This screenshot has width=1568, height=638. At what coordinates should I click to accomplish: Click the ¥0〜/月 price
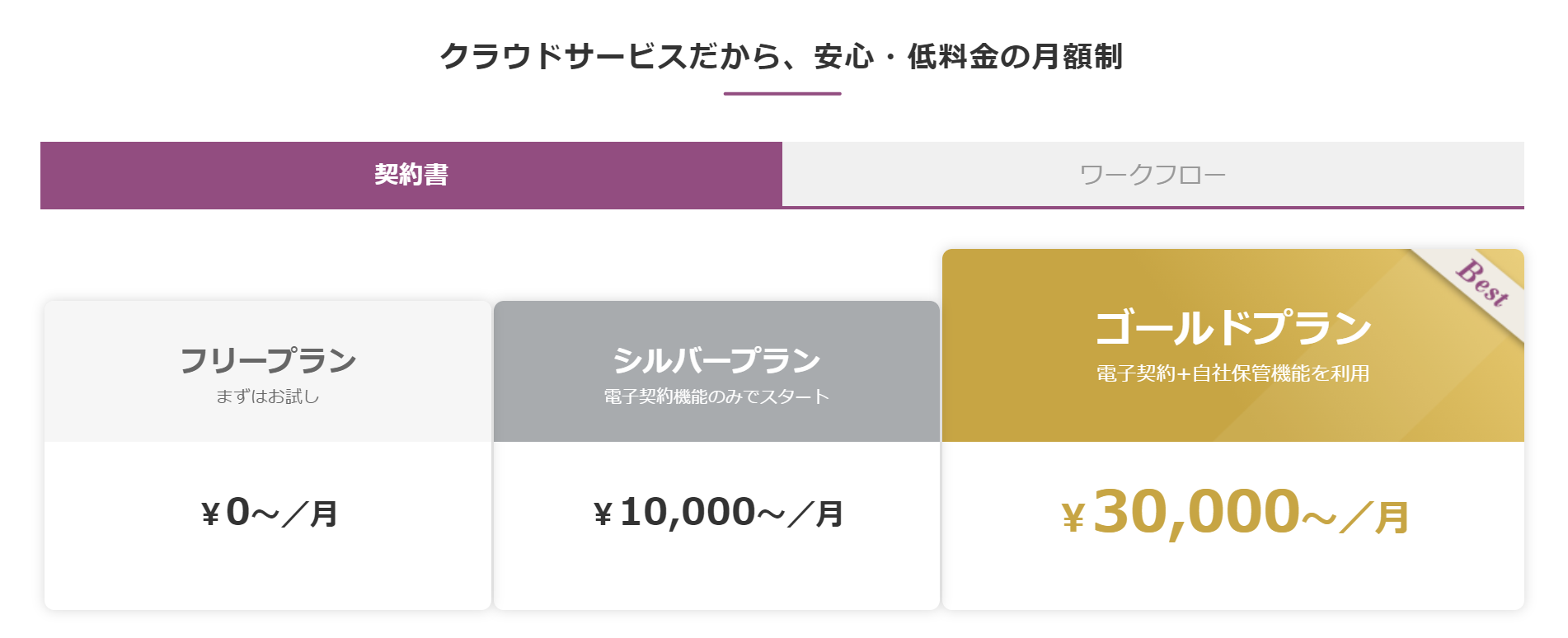tap(269, 513)
